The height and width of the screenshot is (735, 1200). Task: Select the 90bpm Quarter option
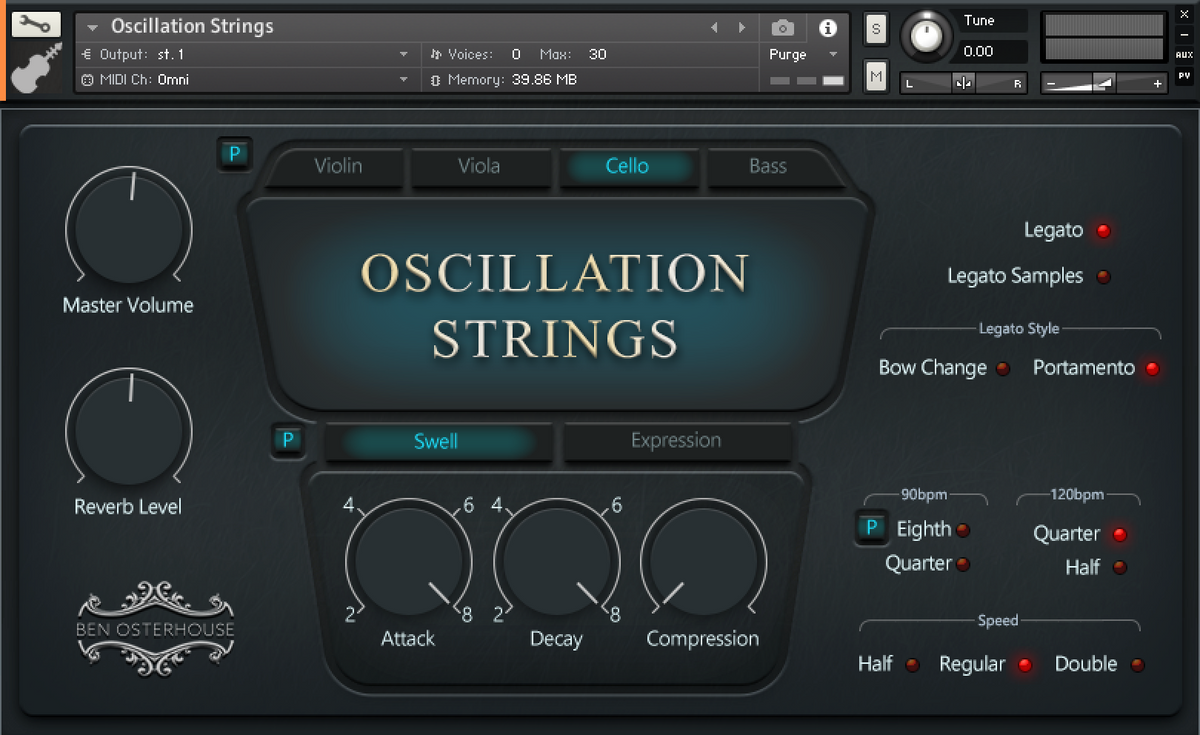[x=963, y=564]
